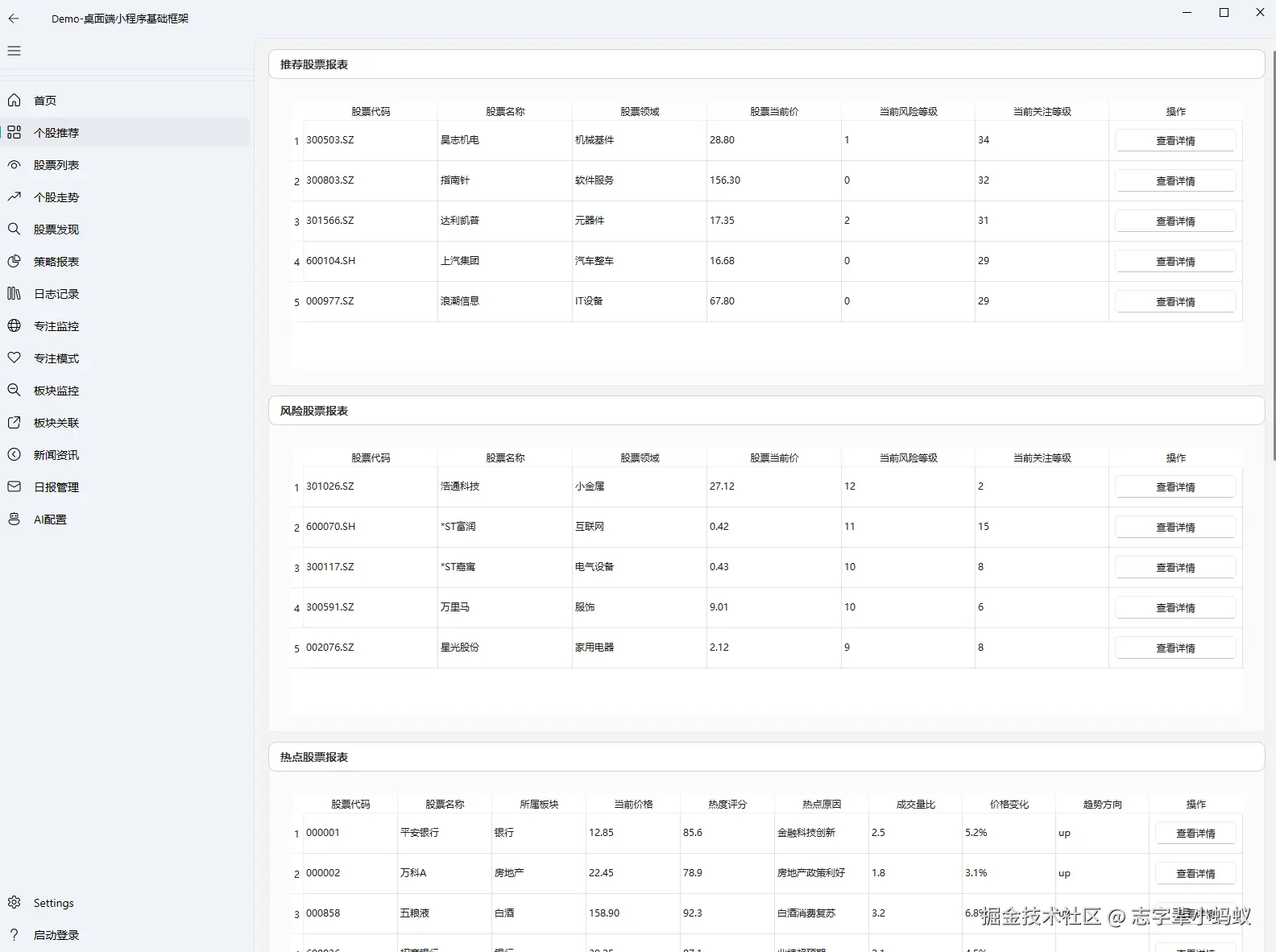Click the 股票当前价 header in 风险股票报表
Screen dimensions: 1276x952
pyautogui.click(x=773, y=457)
